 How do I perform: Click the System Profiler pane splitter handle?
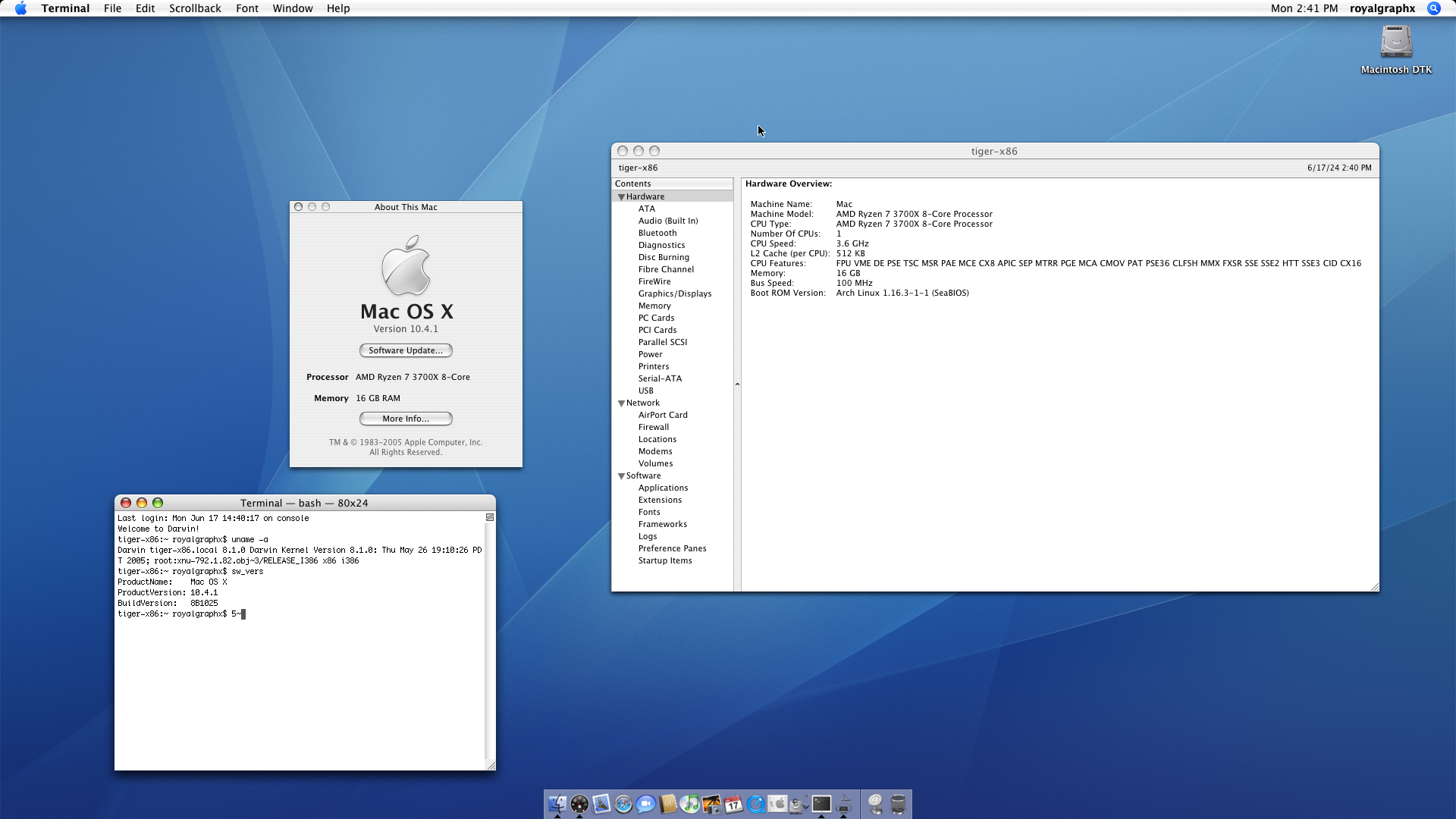tap(737, 384)
